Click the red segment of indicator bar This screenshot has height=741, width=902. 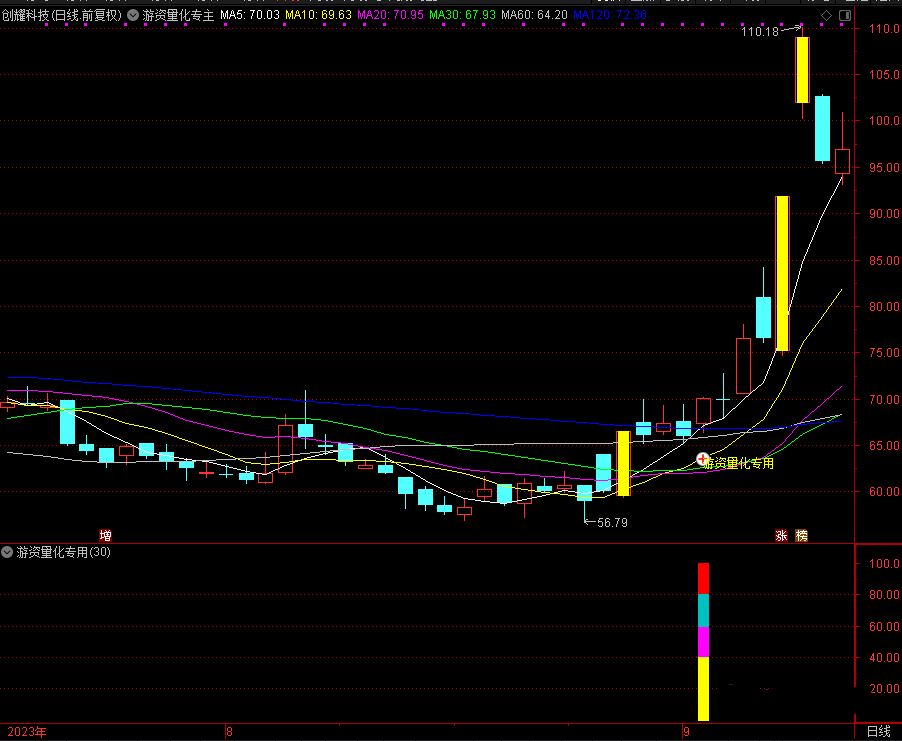point(703,578)
